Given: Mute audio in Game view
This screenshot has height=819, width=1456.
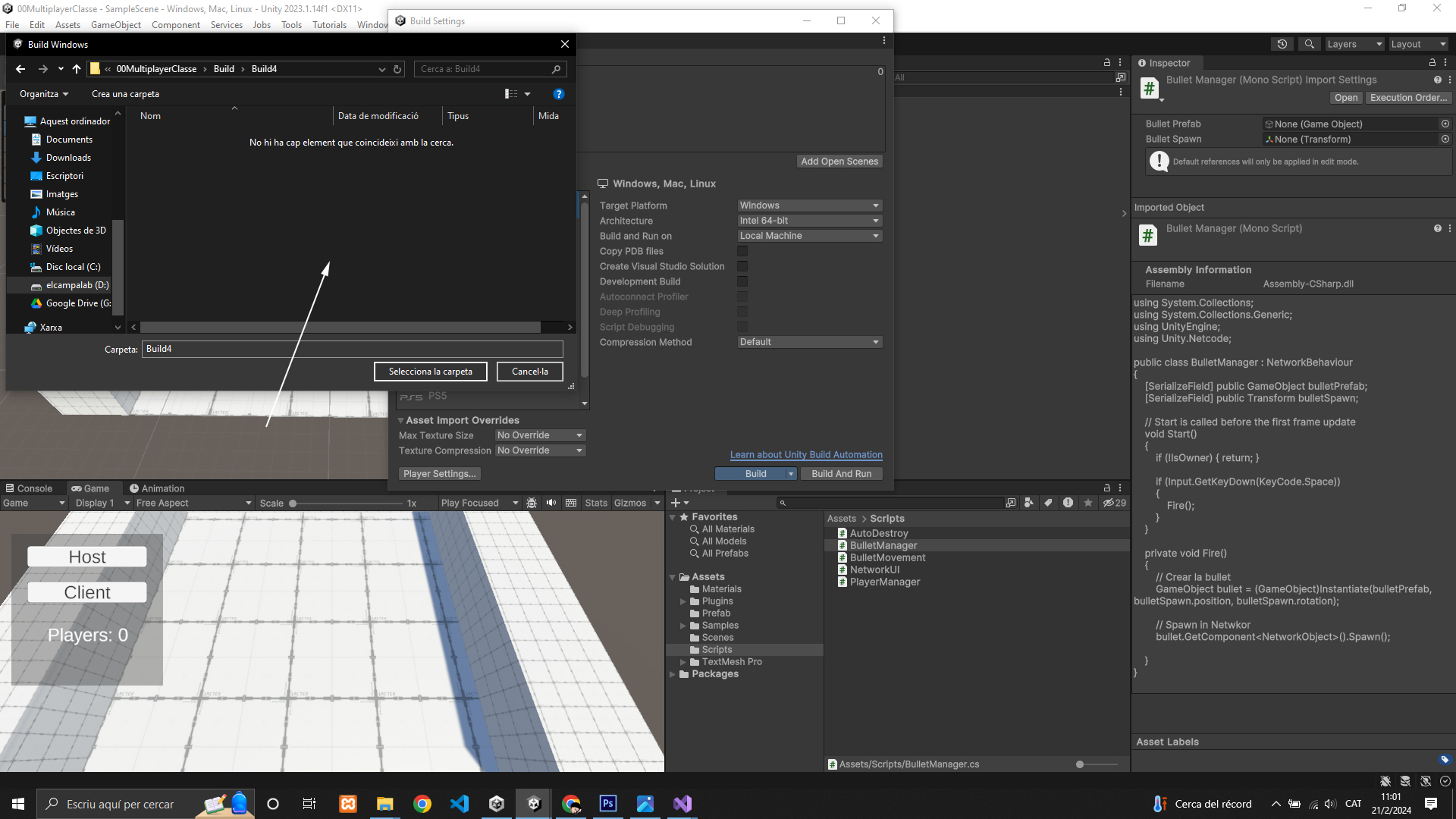Looking at the screenshot, I should (x=551, y=503).
